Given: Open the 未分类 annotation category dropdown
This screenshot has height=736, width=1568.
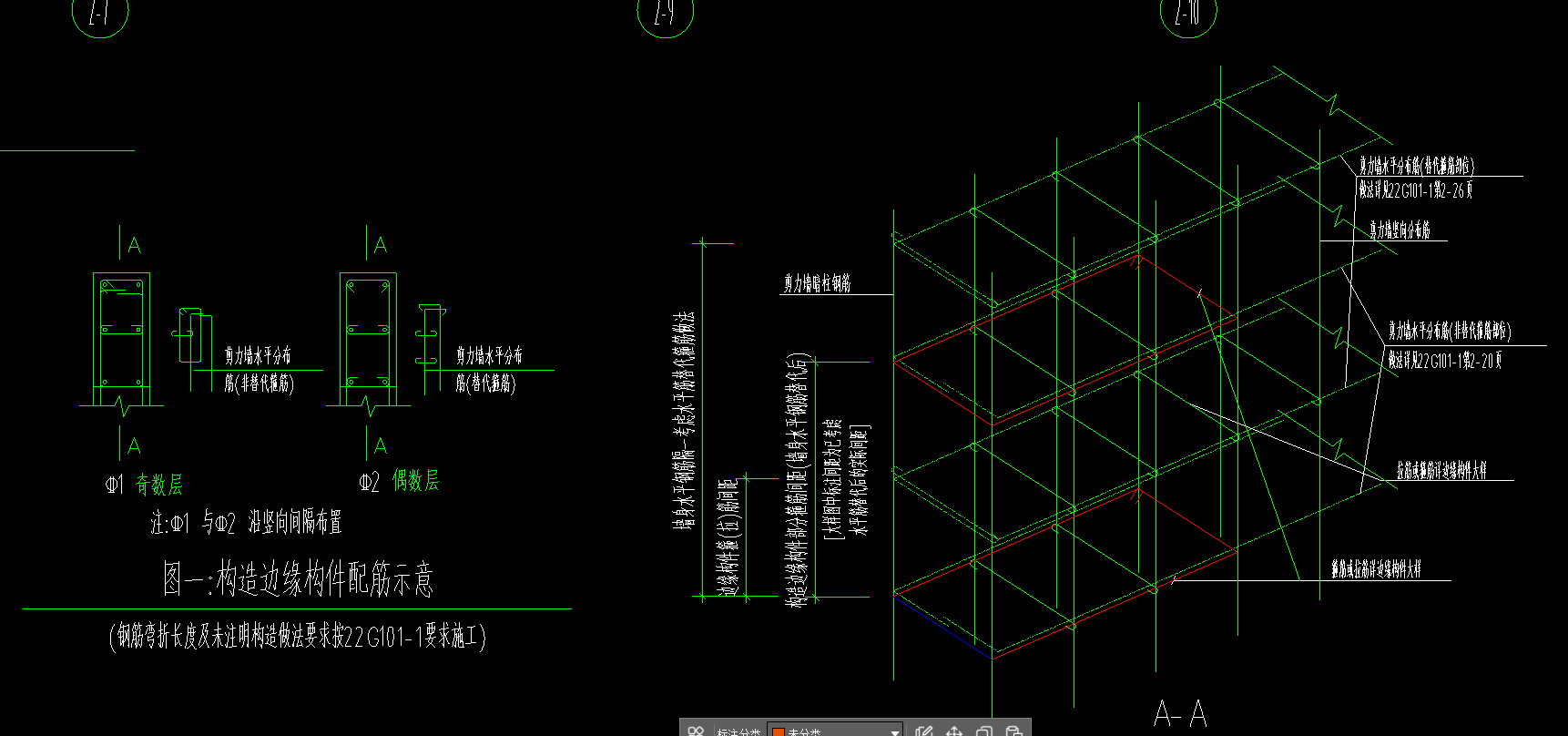Looking at the screenshot, I should coord(836,731).
